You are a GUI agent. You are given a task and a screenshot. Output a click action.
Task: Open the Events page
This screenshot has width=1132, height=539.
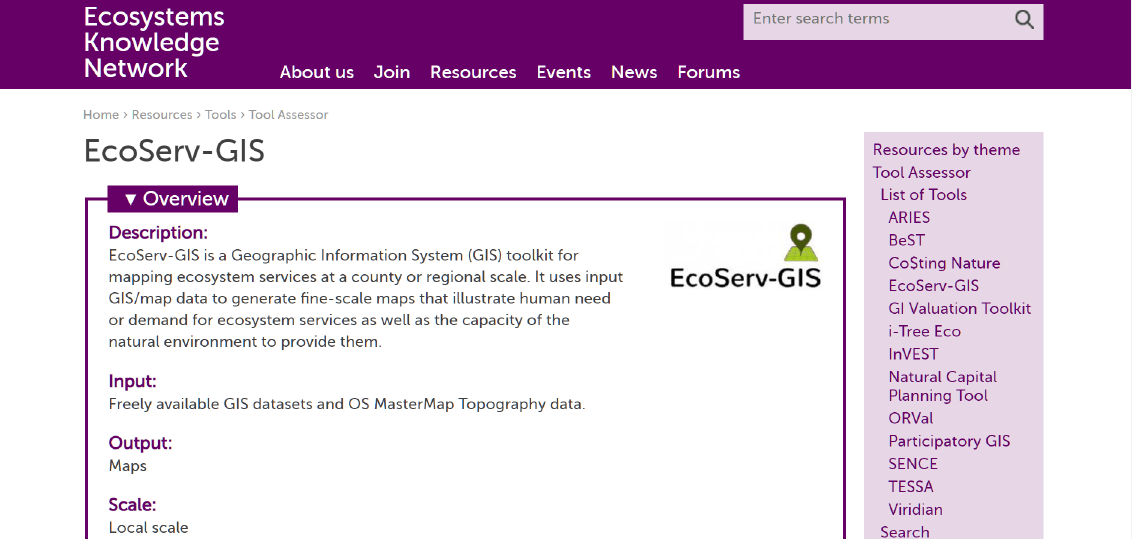[x=563, y=72]
